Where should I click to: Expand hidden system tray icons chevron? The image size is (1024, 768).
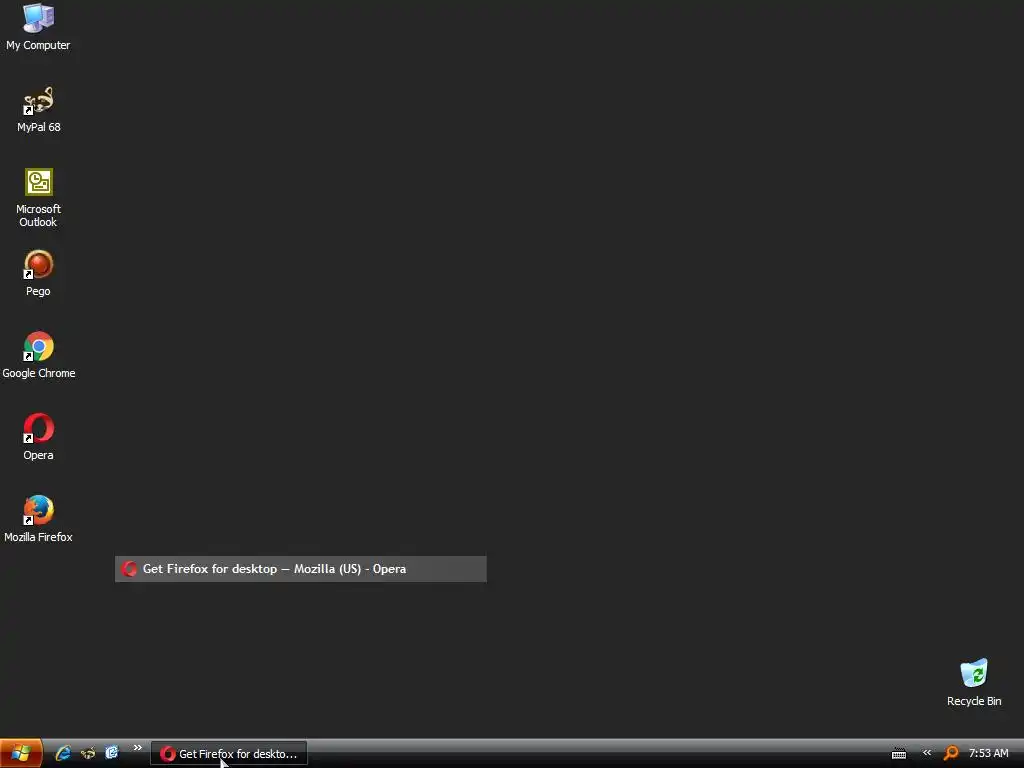pos(927,753)
